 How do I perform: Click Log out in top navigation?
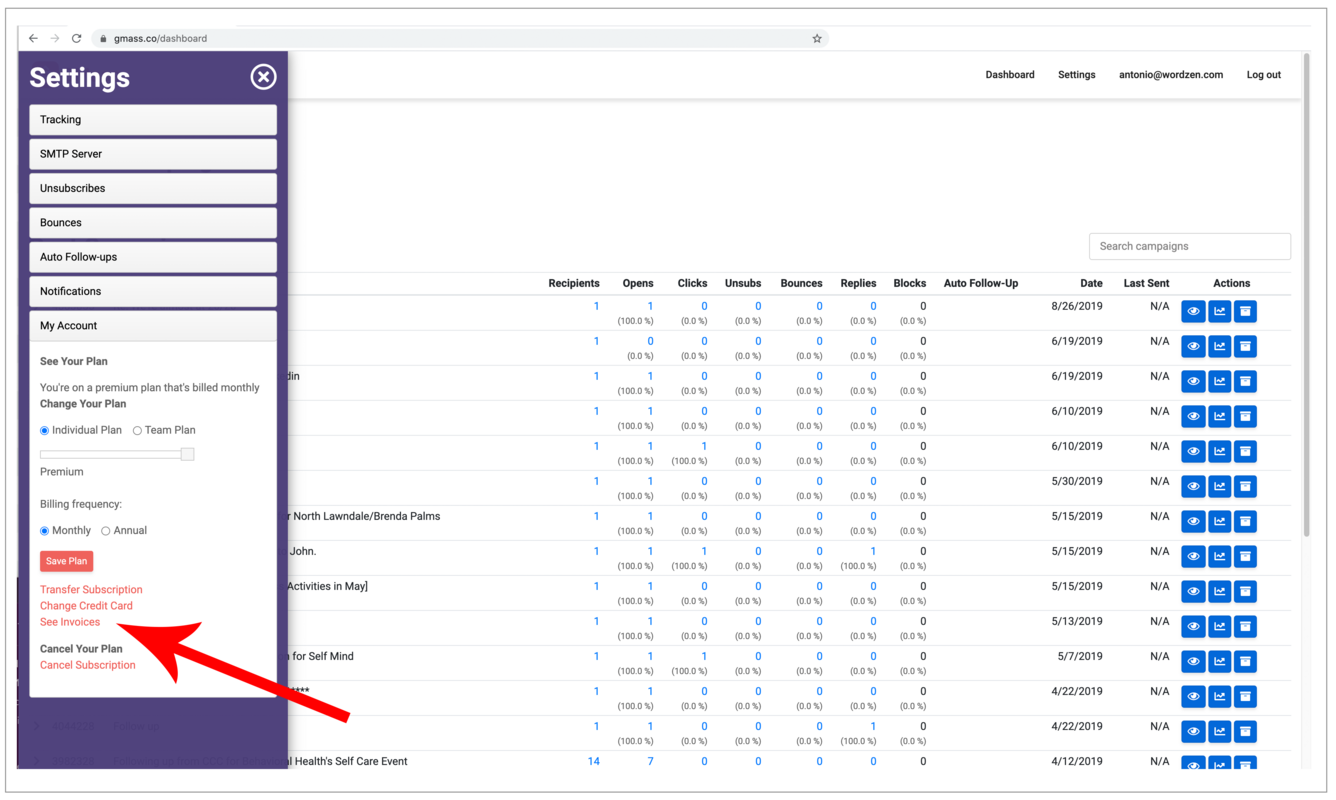pyautogui.click(x=1263, y=75)
